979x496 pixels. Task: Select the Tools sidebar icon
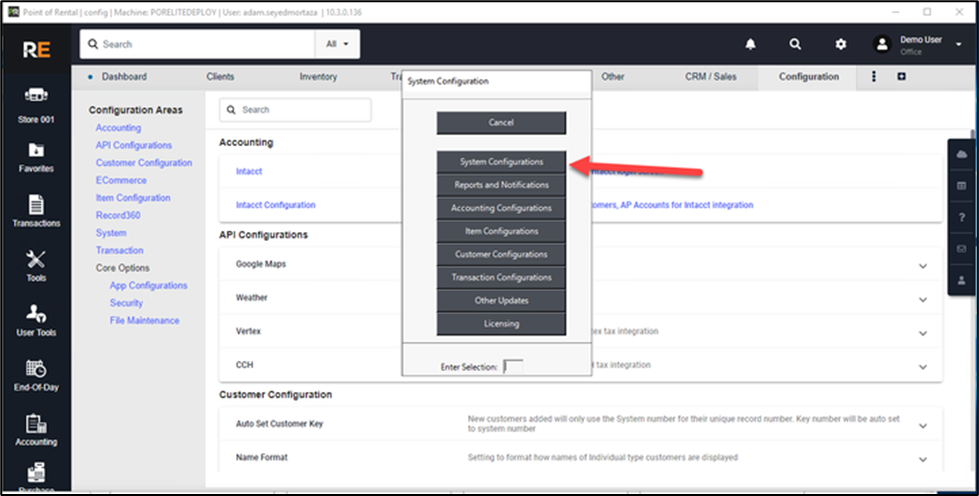(x=36, y=260)
